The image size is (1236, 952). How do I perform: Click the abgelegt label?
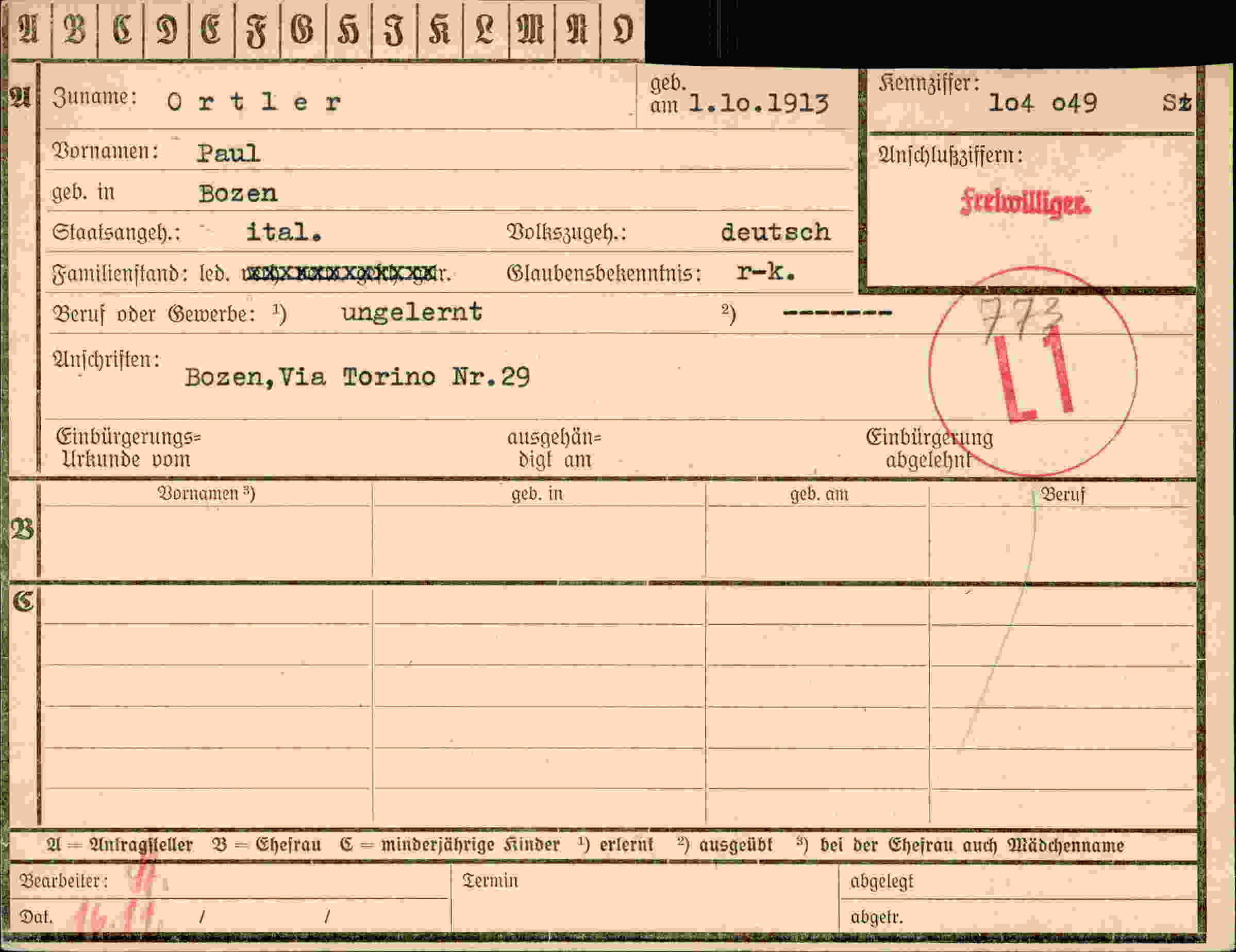pyautogui.click(x=881, y=882)
